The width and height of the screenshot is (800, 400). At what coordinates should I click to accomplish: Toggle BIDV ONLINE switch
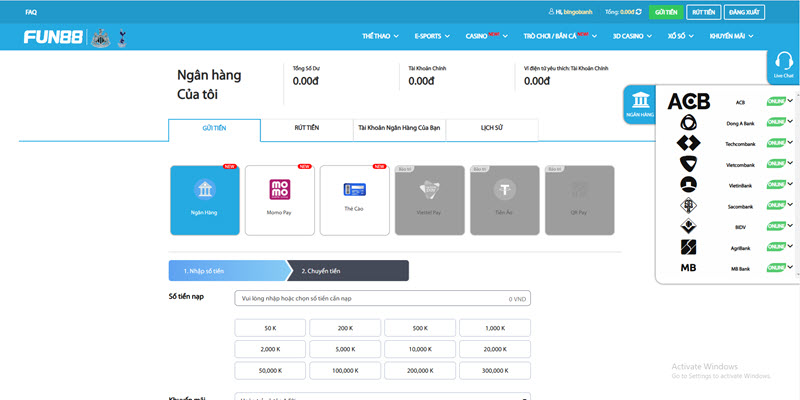click(776, 226)
